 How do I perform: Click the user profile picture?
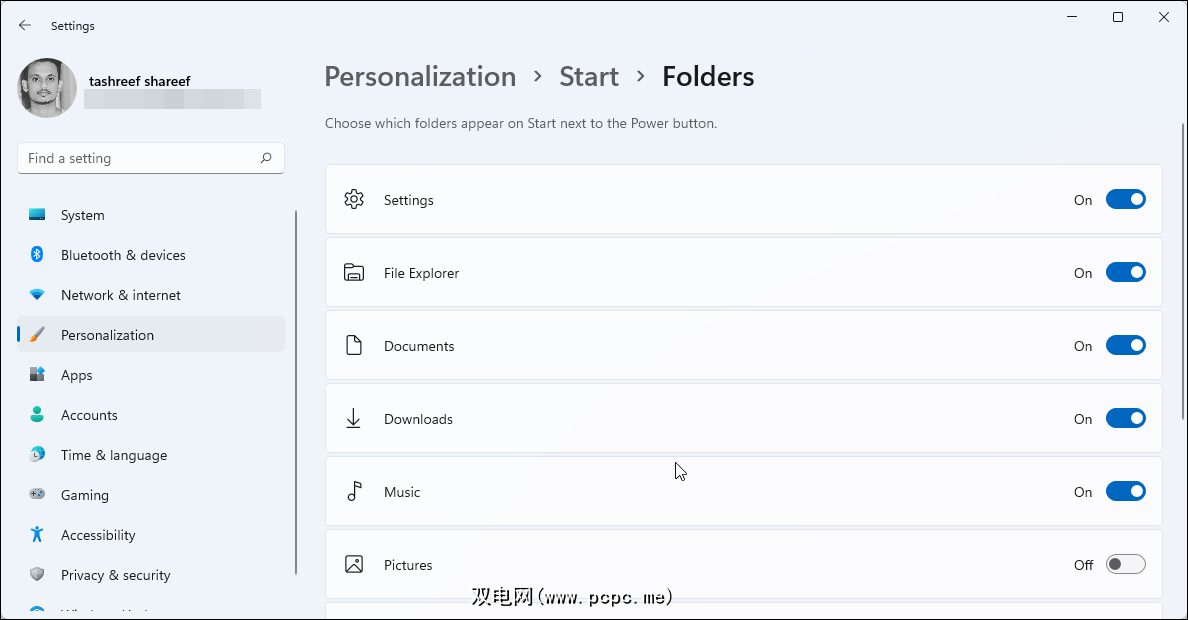tap(47, 88)
